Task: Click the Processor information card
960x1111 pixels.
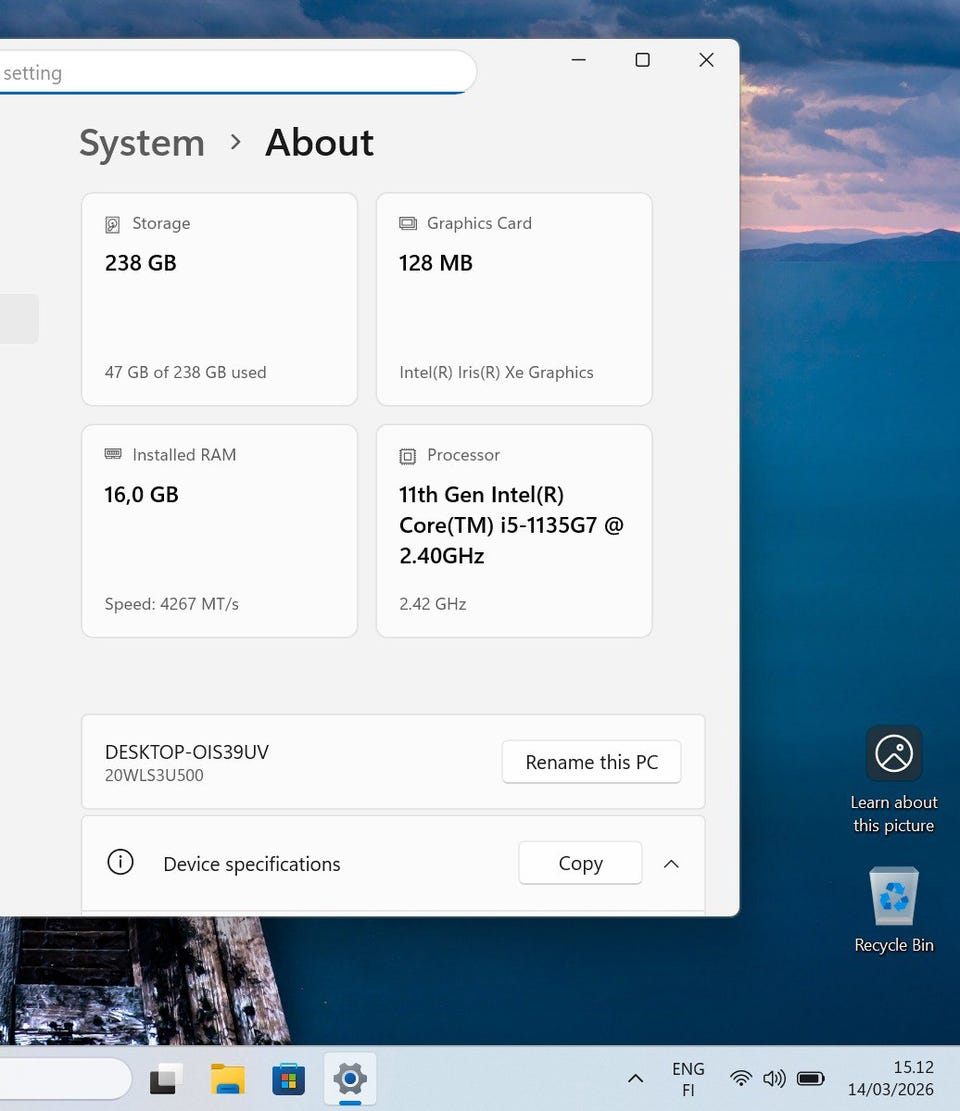Action: pos(514,531)
